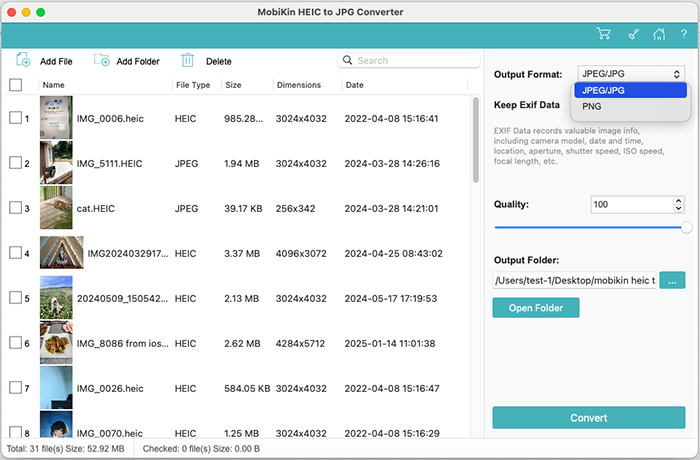Select PNG from format list
700x460 pixels.
point(630,106)
